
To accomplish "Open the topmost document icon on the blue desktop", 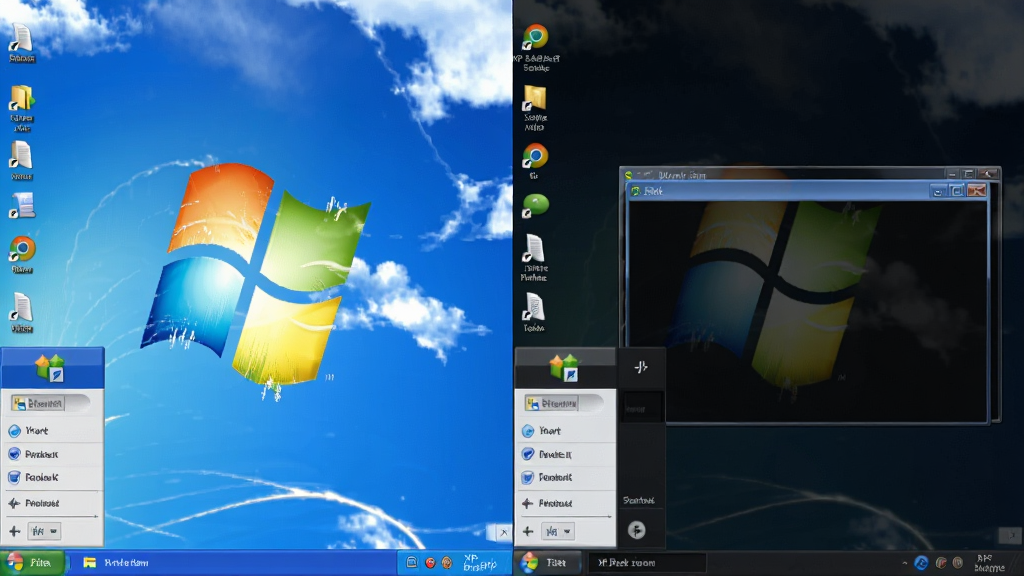I will tap(22, 39).
